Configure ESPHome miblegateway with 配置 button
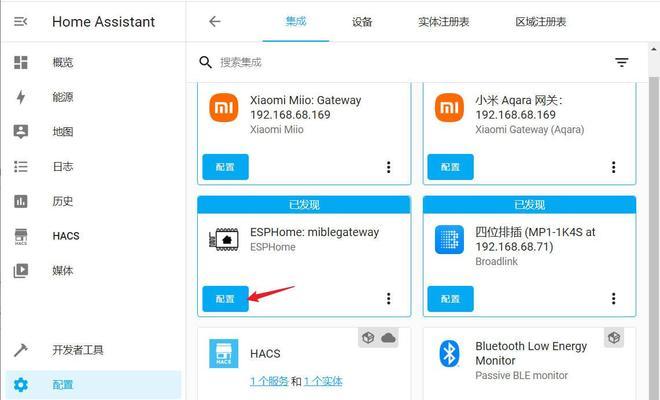660x400 pixels. (x=225, y=299)
